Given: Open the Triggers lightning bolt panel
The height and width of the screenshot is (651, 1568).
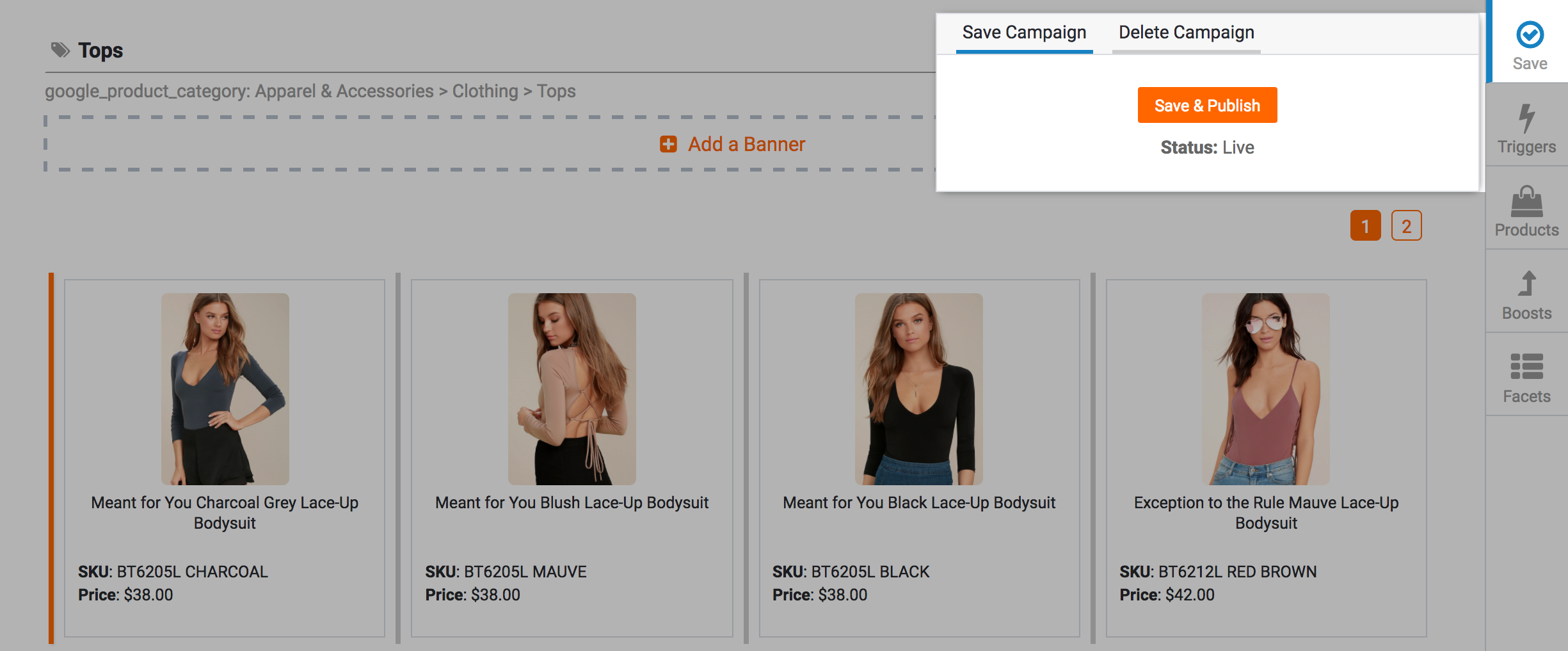Looking at the screenshot, I should tap(1526, 119).
